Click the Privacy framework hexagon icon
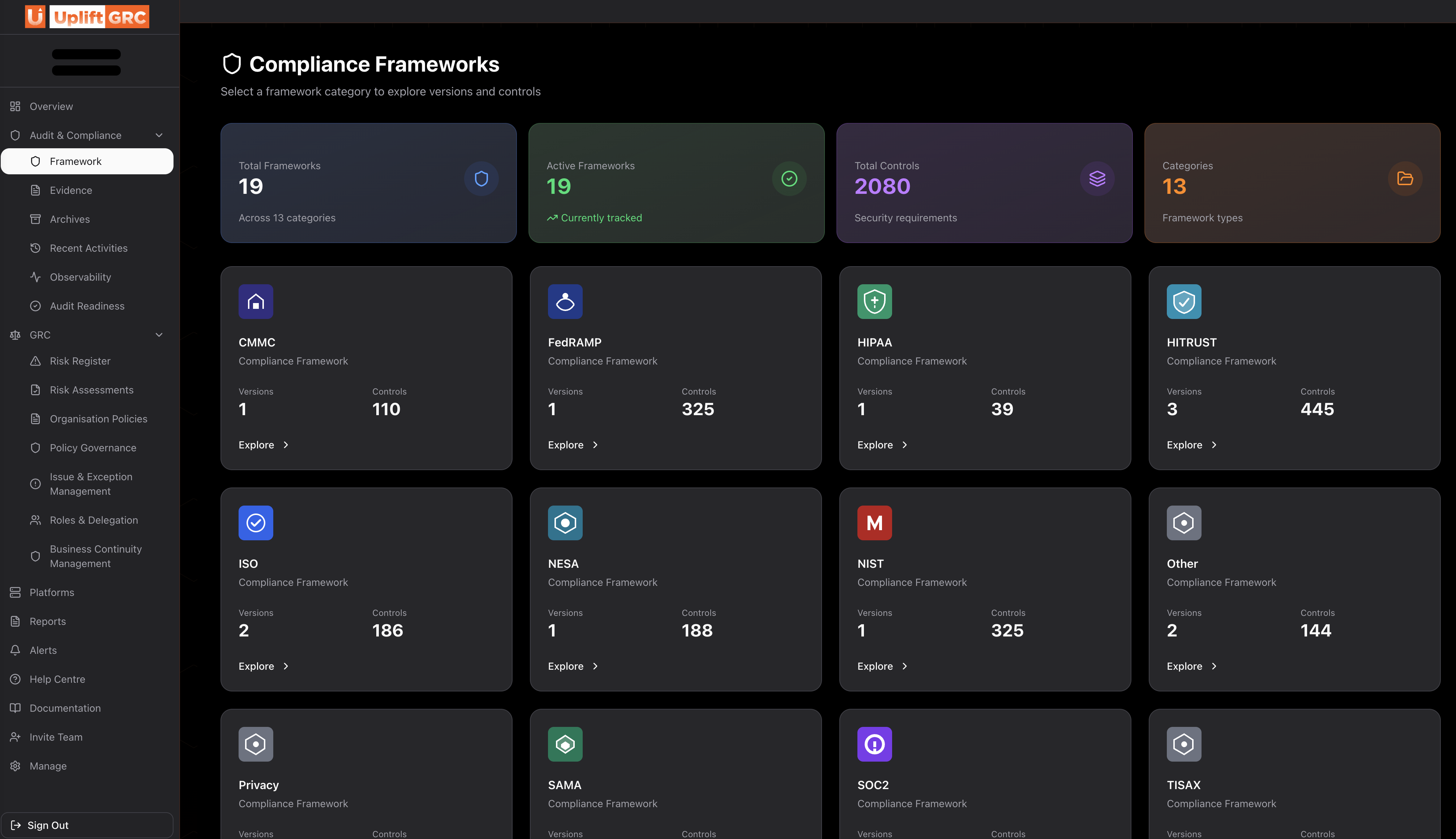The image size is (1456, 839). pos(256,744)
